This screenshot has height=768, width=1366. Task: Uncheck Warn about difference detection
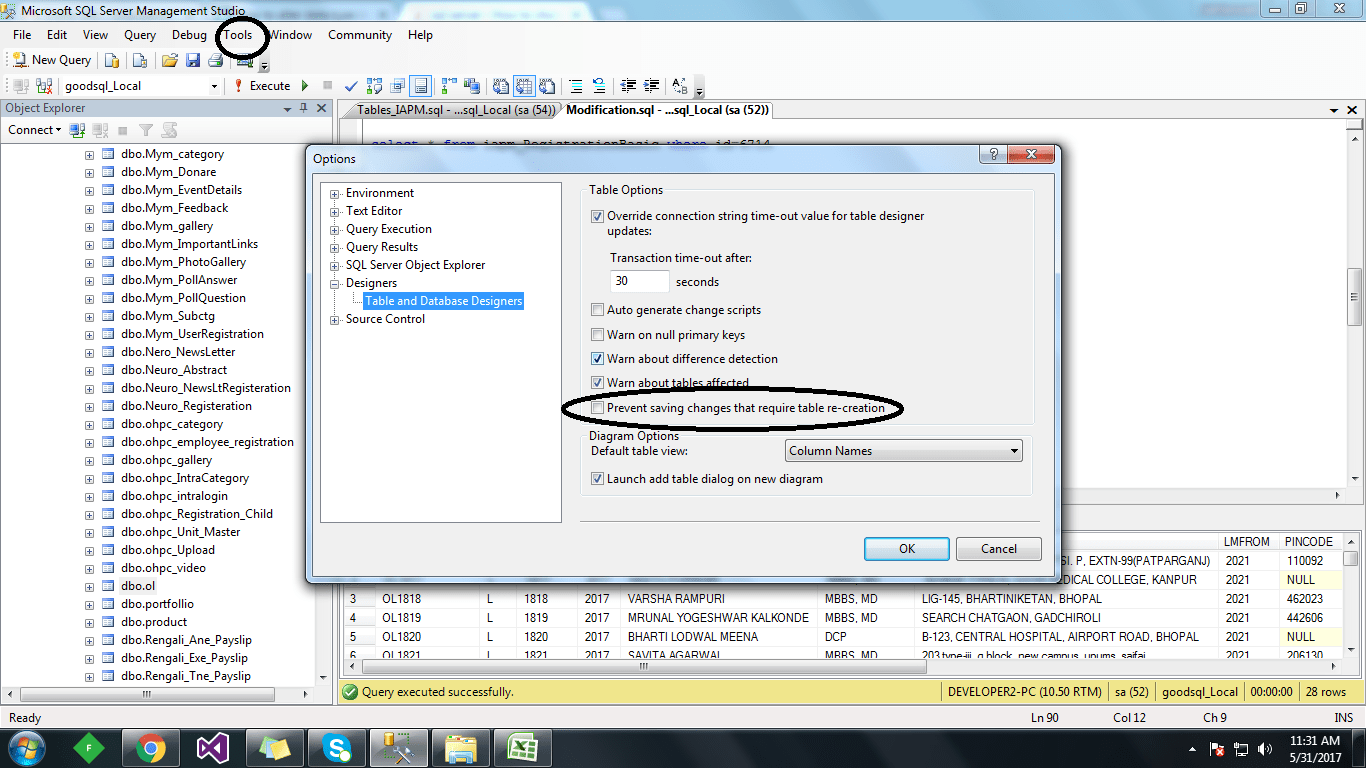point(597,359)
